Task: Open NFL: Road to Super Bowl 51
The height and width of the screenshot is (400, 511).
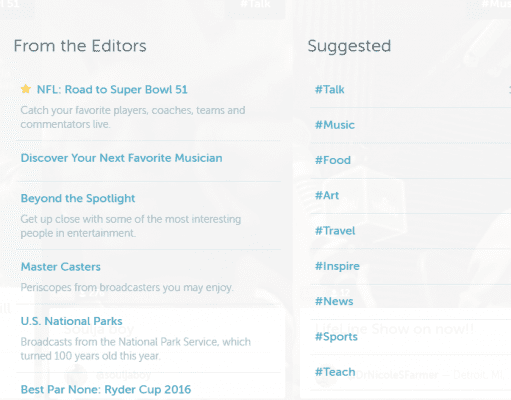Action: (x=112, y=90)
